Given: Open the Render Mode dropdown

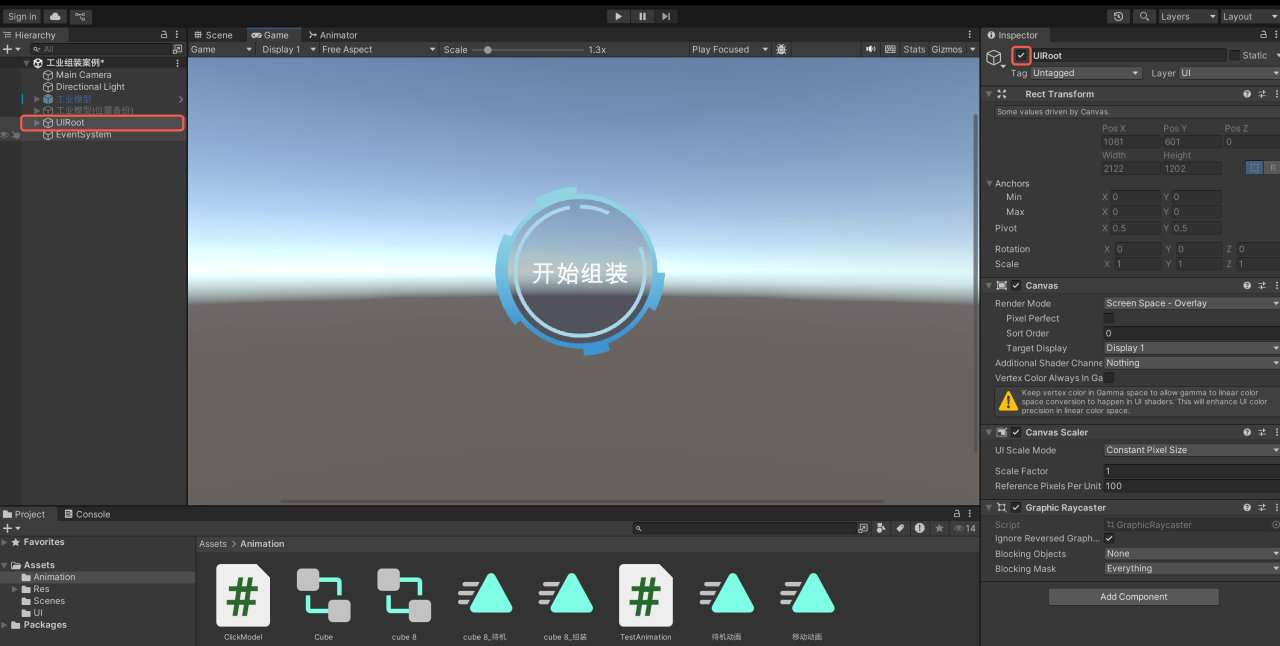Looking at the screenshot, I should coord(1192,303).
